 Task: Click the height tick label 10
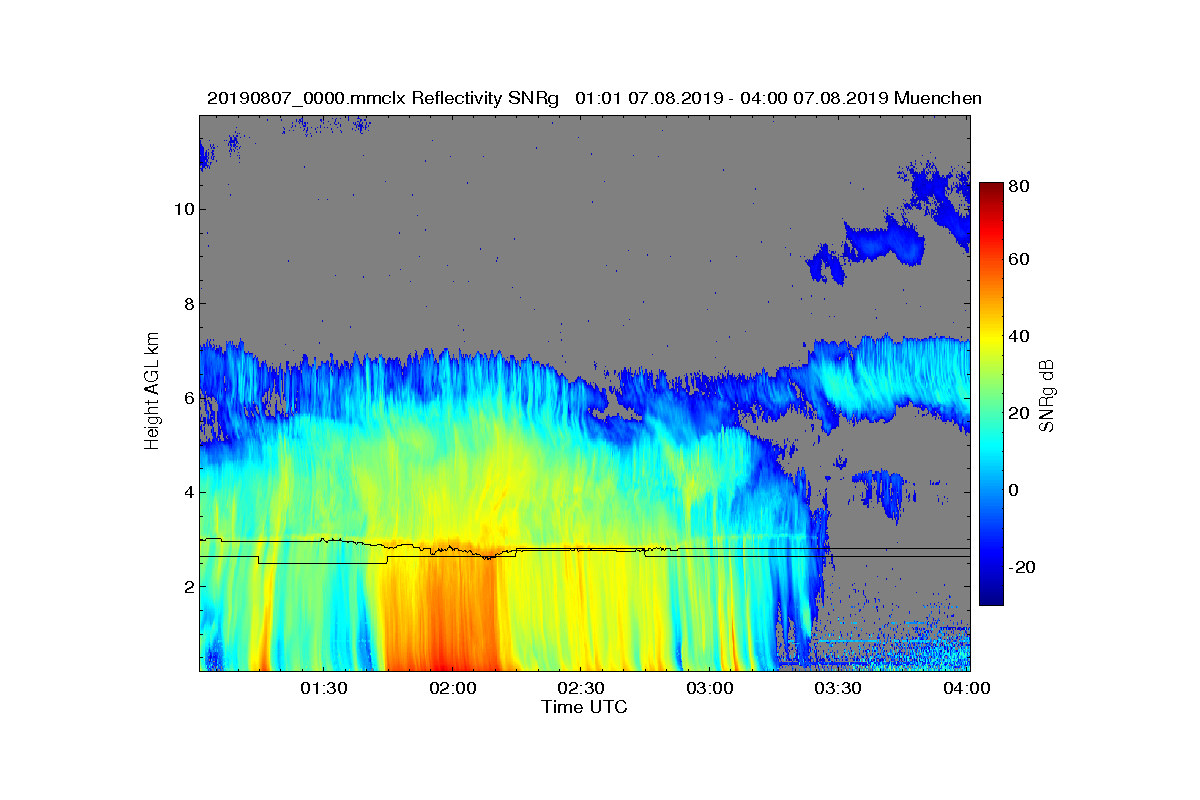coord(184,209)
